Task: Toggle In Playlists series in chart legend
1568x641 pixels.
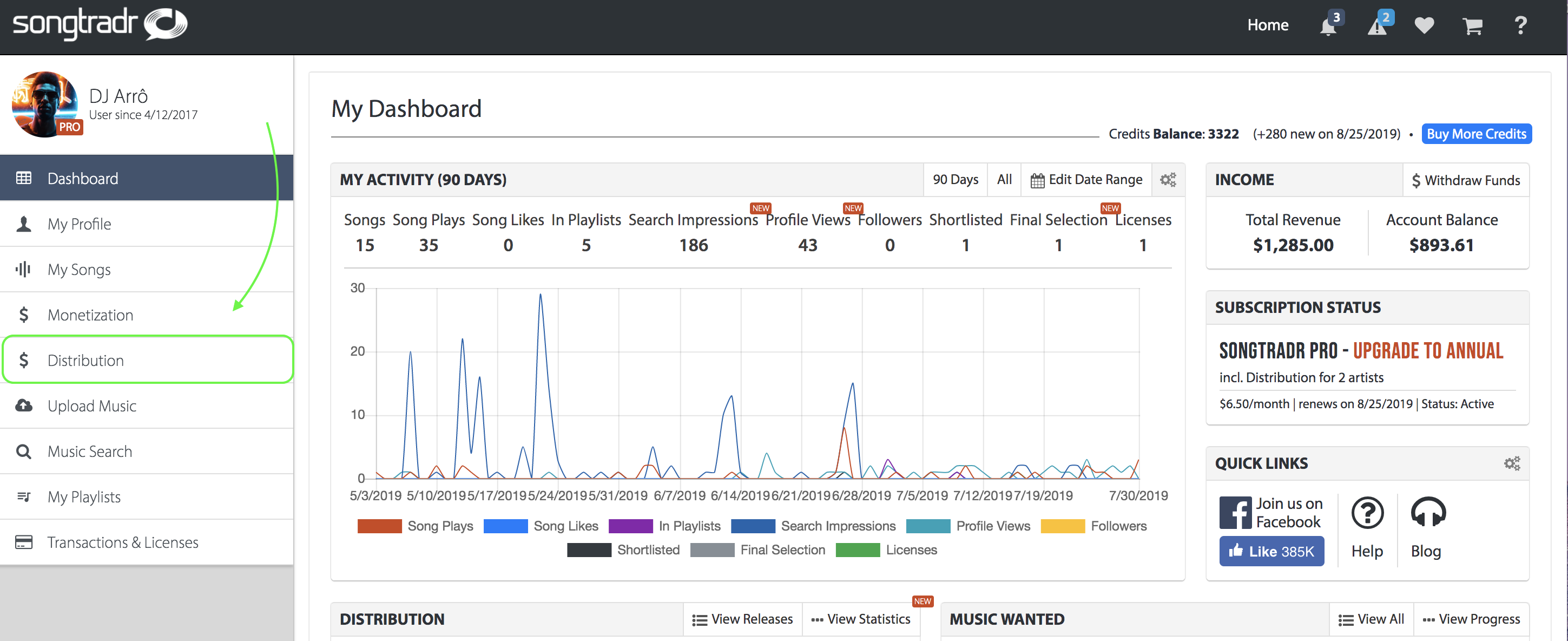Action: (664, 526)
